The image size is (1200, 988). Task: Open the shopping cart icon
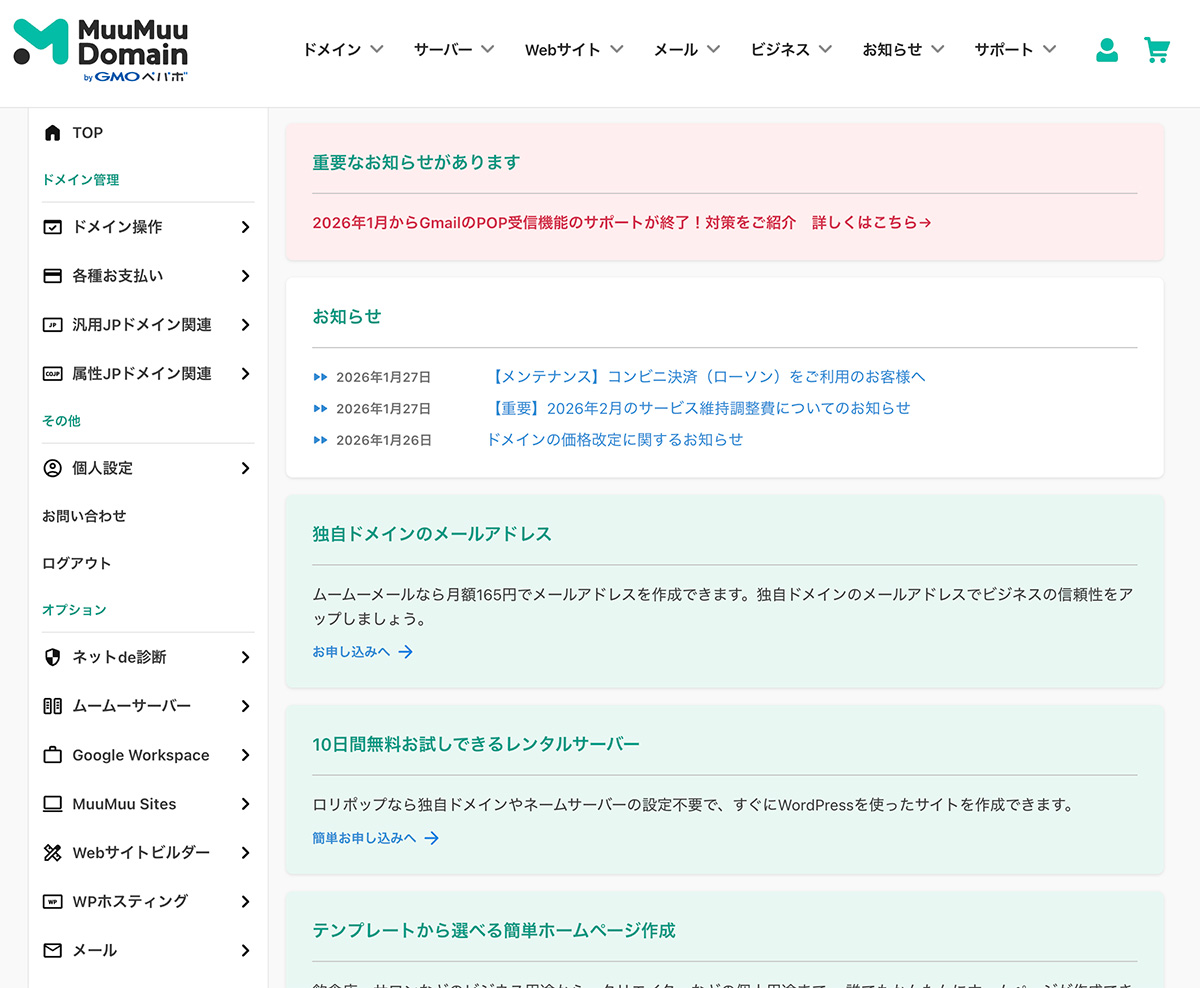pyautogui.click(x=1157, y=49)
